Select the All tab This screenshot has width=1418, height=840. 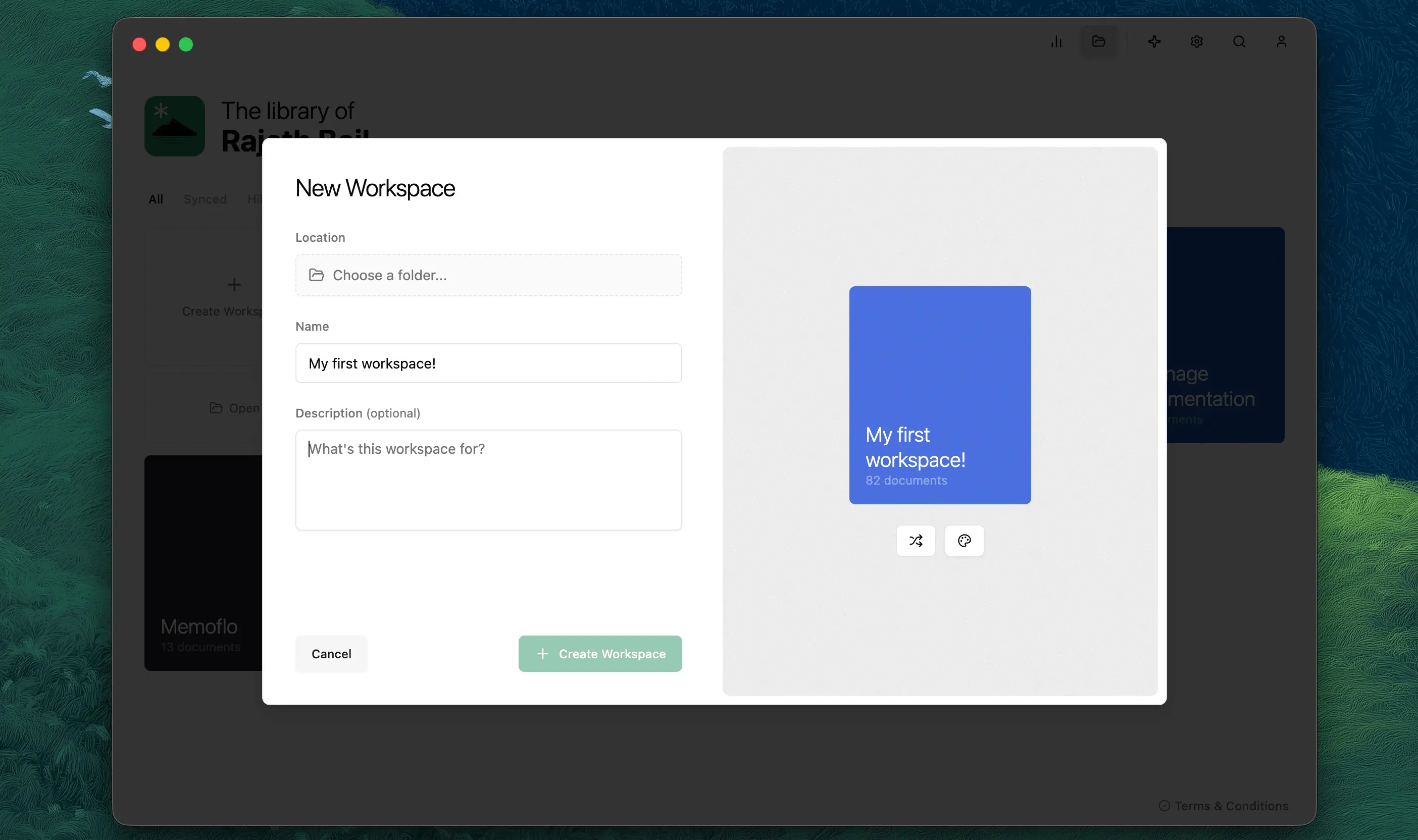(x=156, y=199)
